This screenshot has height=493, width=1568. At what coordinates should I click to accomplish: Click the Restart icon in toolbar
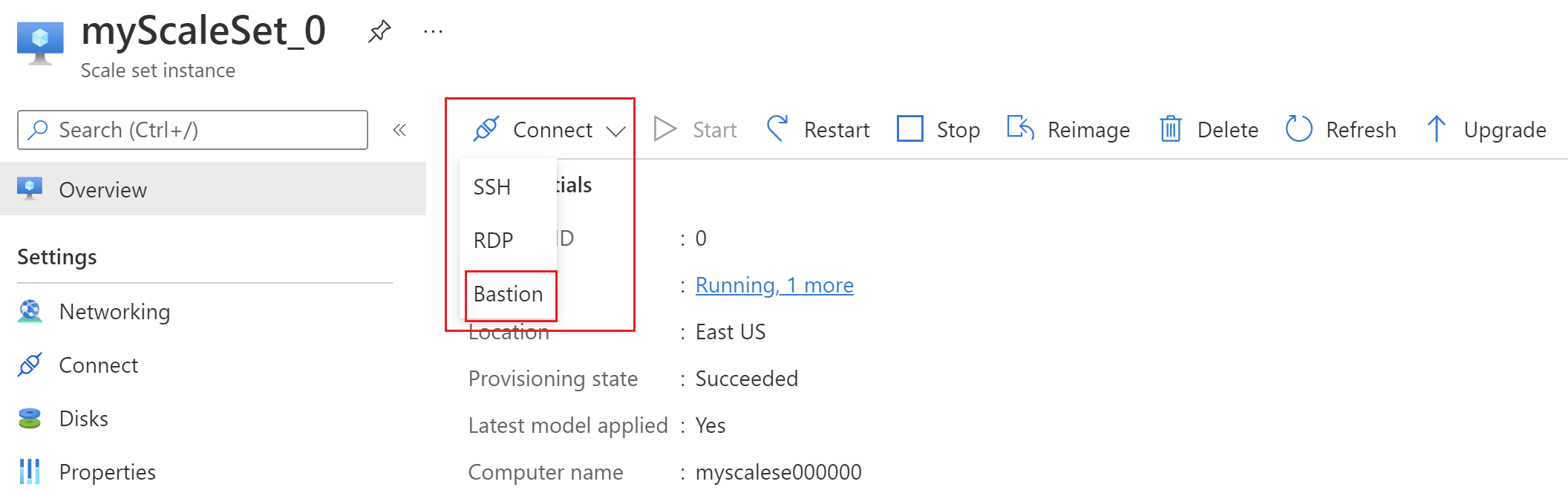pyautogui.click(x=777, y=129)
